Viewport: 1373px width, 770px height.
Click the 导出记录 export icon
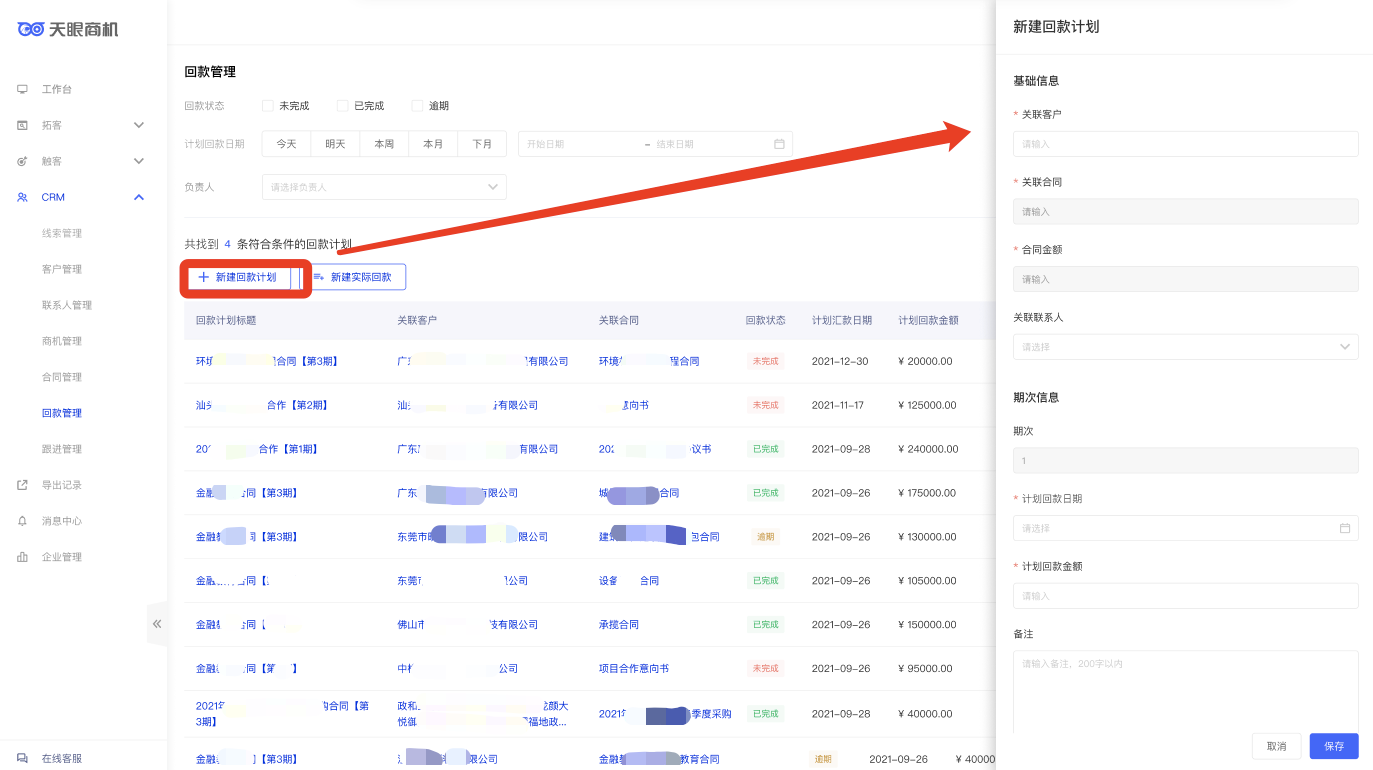click(x=22, y=485)
